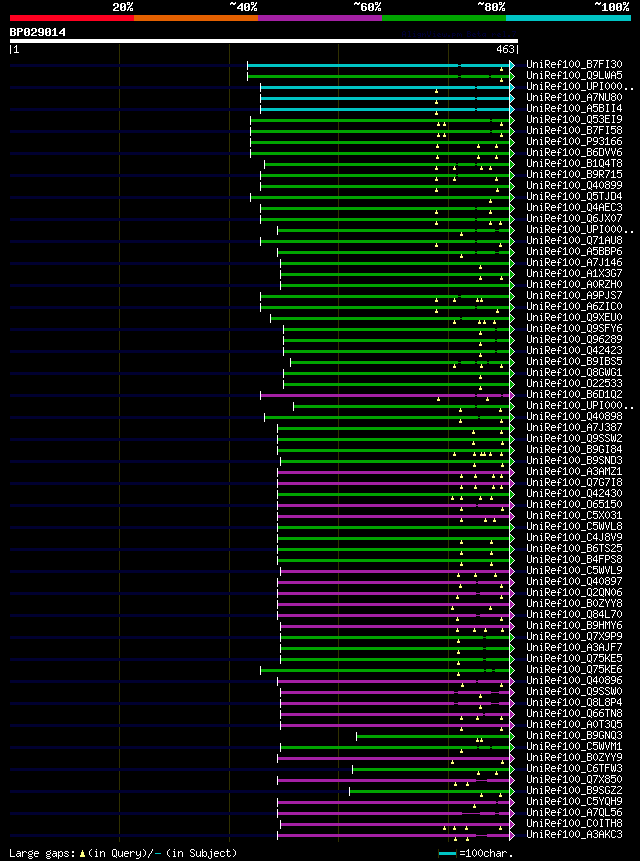Select the UniRef100_B6D1Q2 label

[x=575, y=394]
